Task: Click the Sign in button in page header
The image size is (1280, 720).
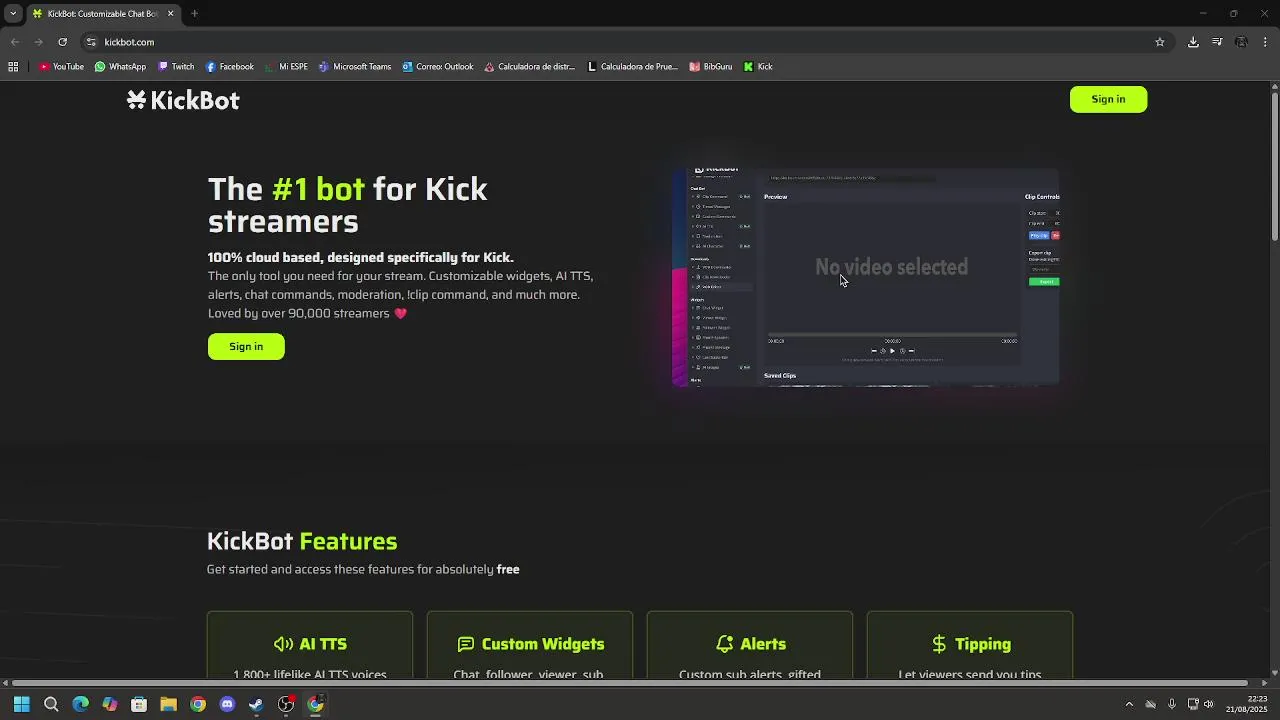Action: coord(1108,99)
